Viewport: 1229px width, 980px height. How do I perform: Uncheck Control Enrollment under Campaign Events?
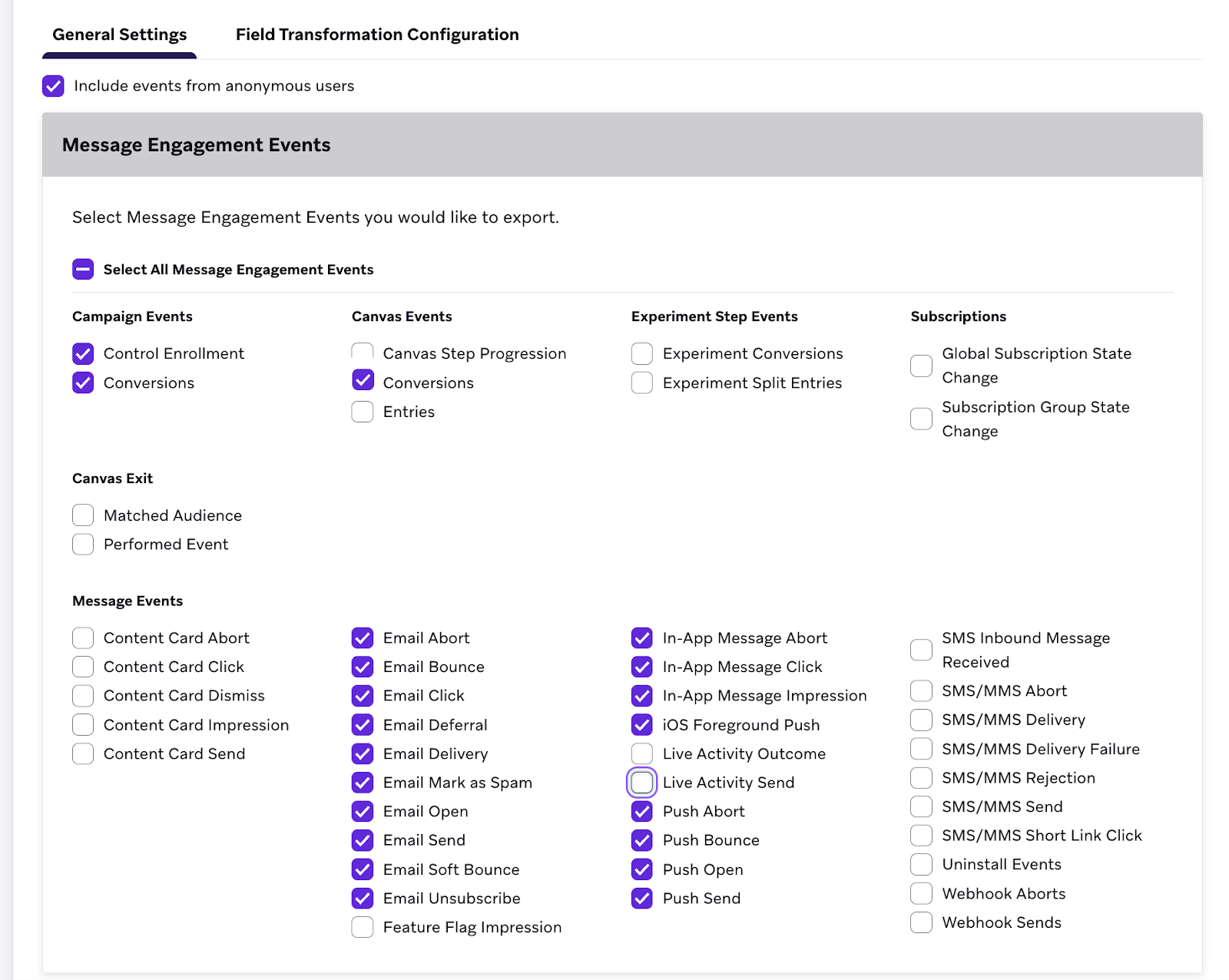pyautogui.click(x=83, y=354)
